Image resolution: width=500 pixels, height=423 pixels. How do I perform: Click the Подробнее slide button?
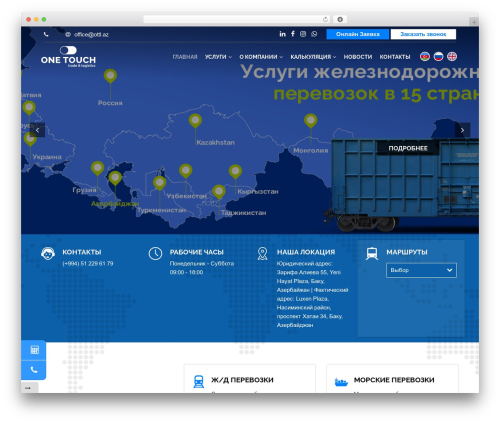pyautogui.click(x=408, y=148)
